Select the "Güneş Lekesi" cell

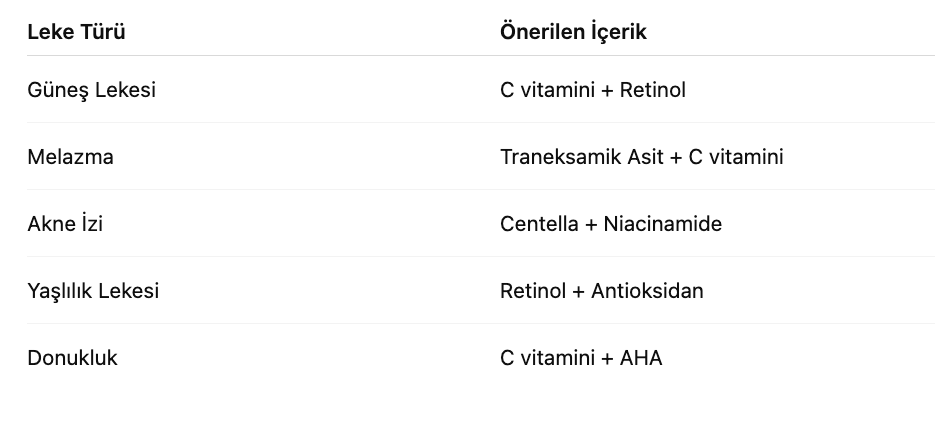[x=91, y=90]
